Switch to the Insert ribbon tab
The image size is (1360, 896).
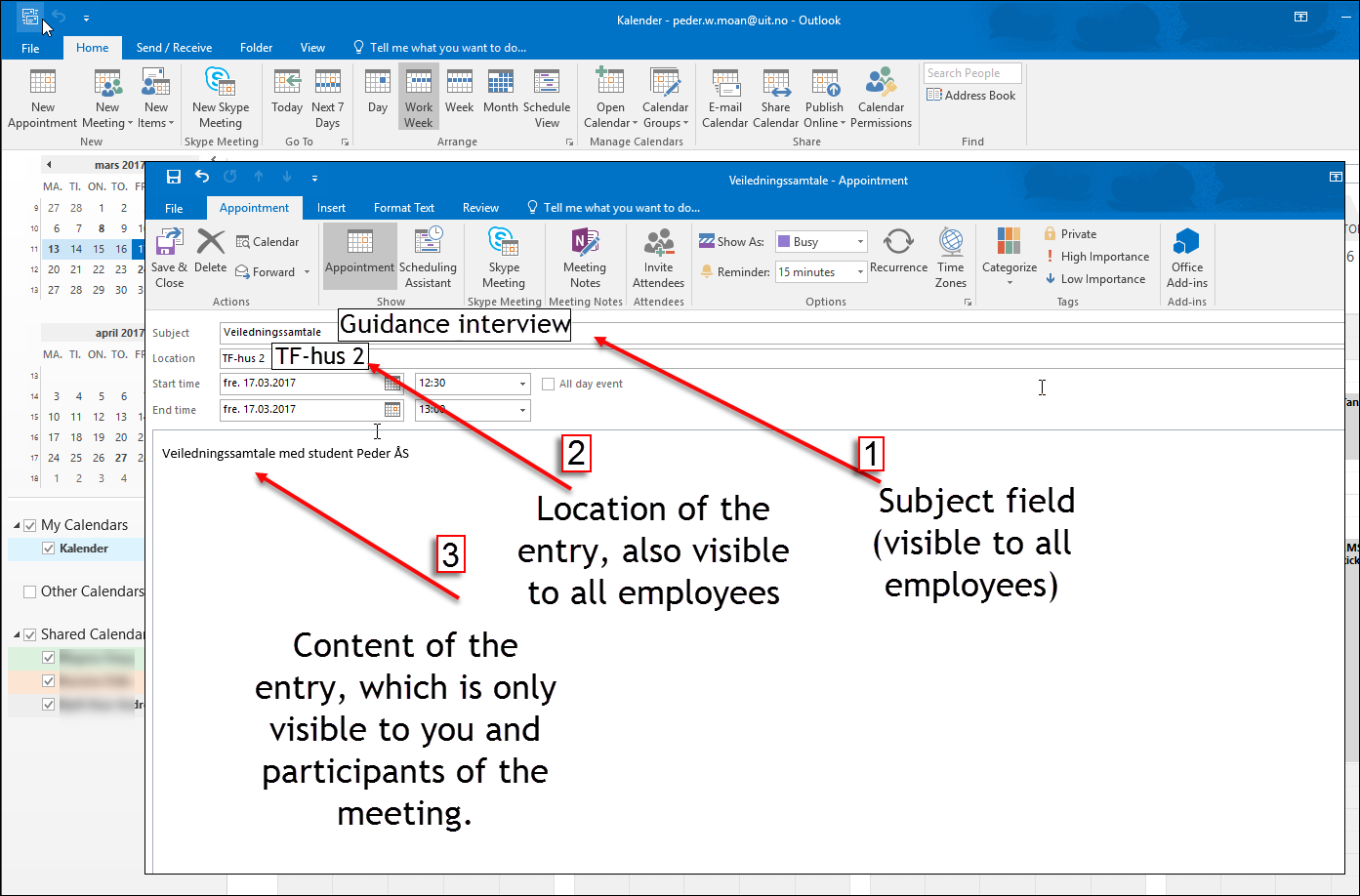[331, 208]
